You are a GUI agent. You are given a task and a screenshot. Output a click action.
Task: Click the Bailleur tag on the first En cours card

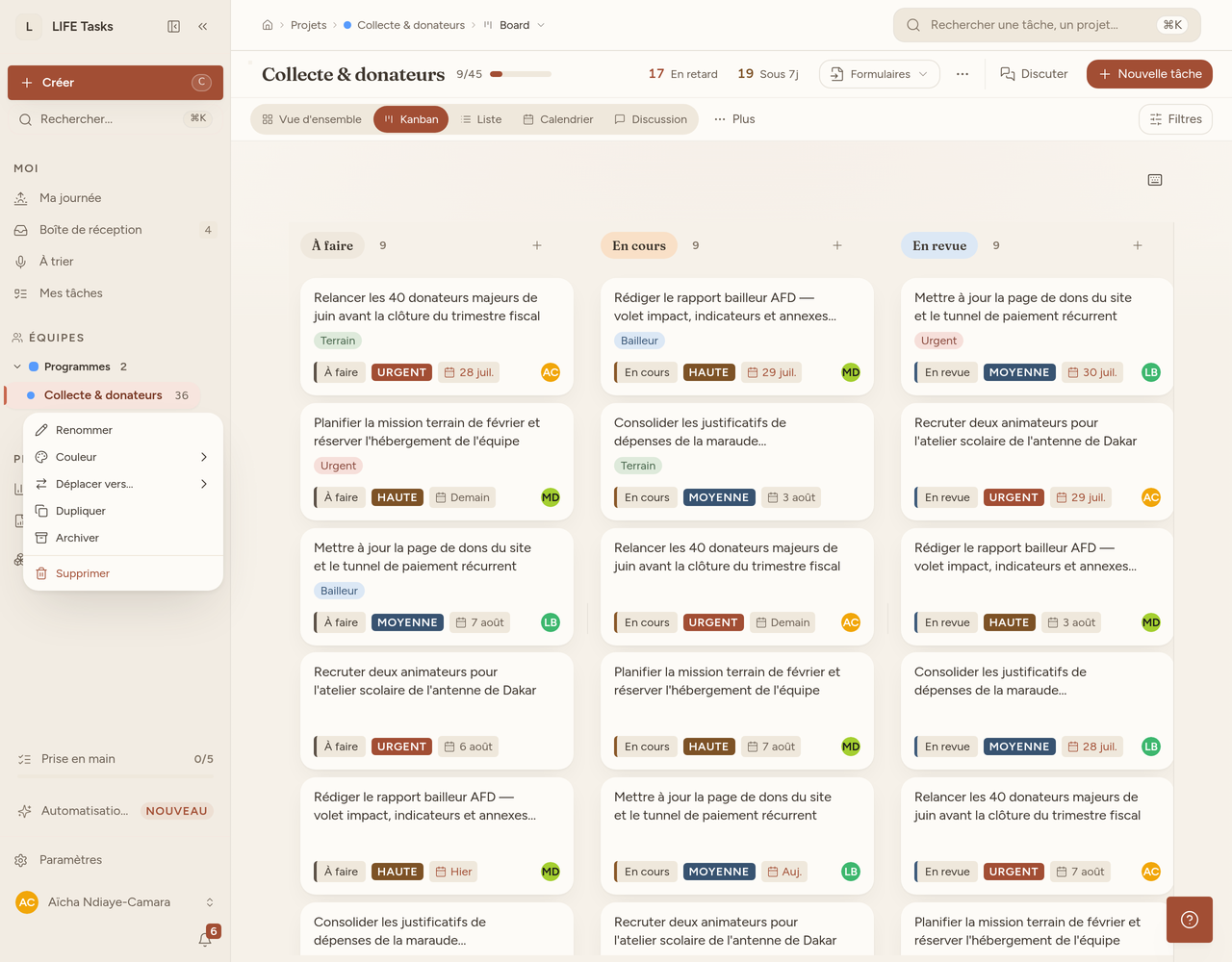click(639, 341)
